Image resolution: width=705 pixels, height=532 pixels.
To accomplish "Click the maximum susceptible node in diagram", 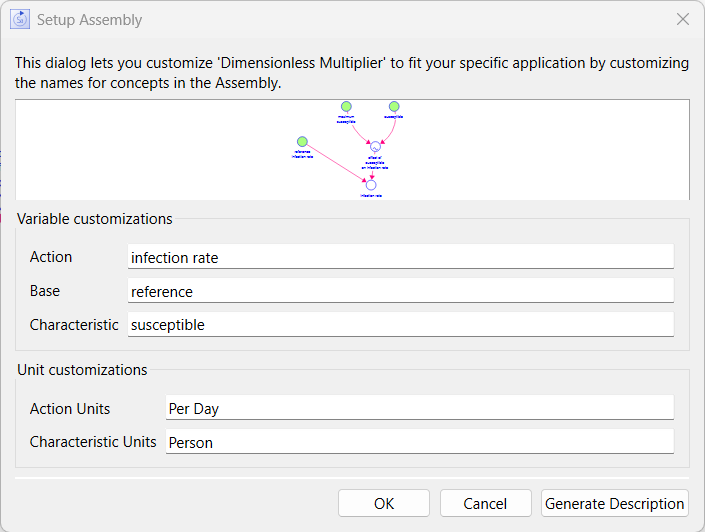I will point(345,107).
